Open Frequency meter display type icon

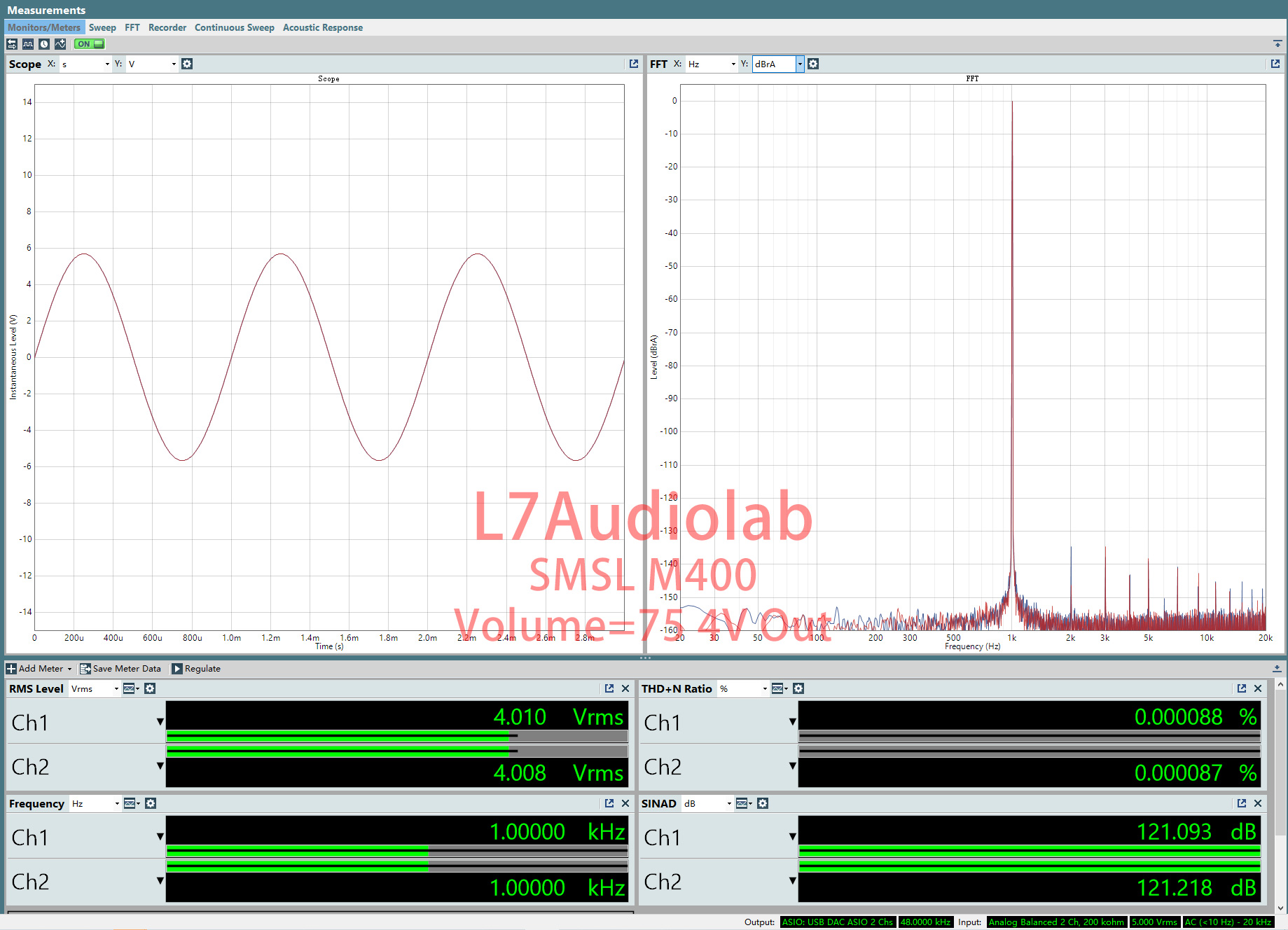pos(132,803)
